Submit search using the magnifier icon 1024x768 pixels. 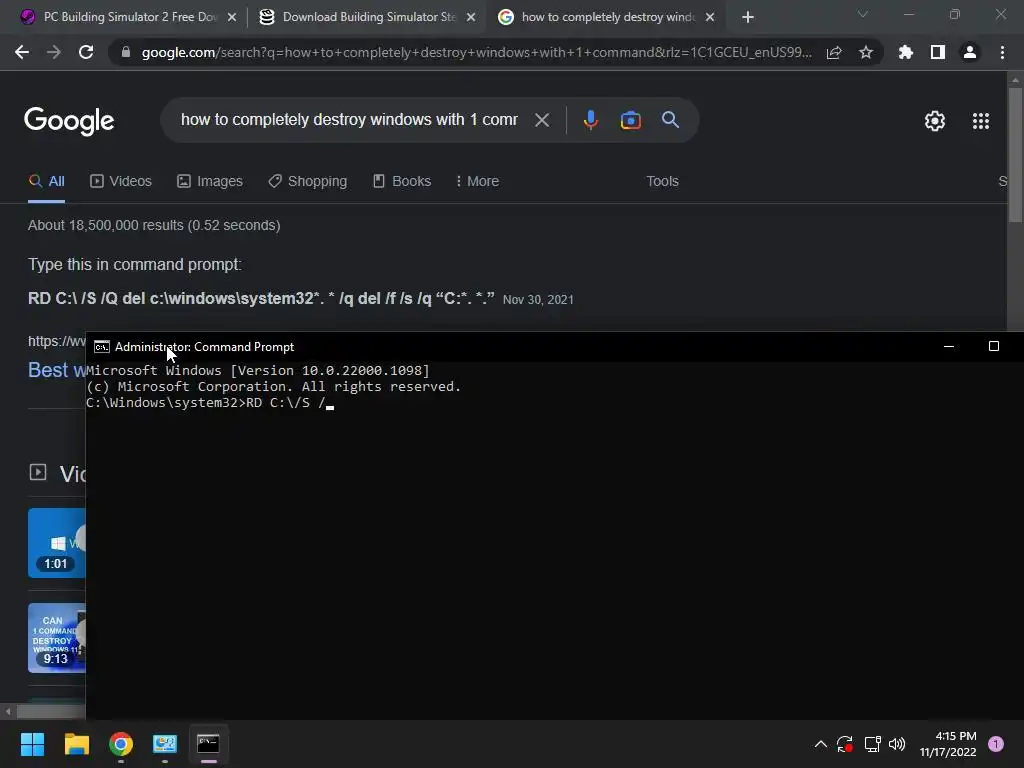tap(671, 120)
